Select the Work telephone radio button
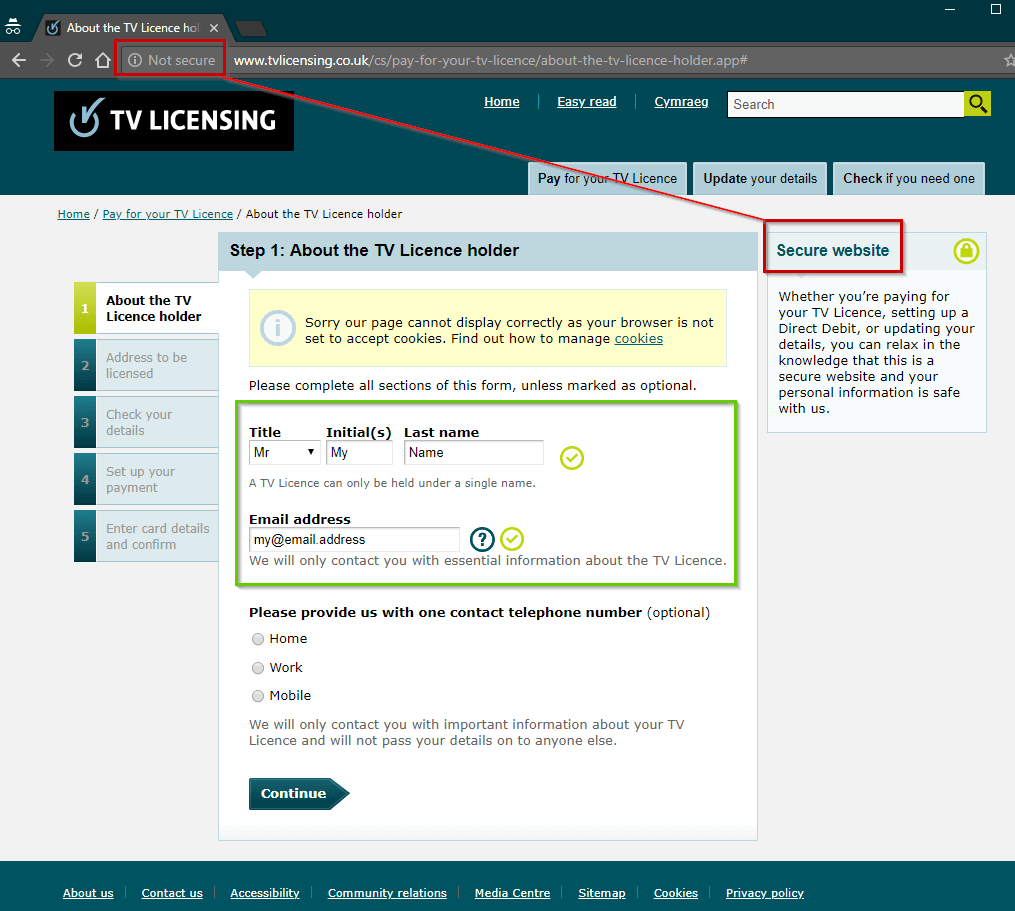Screen dimensions: 1015x911 click(256, 667)
